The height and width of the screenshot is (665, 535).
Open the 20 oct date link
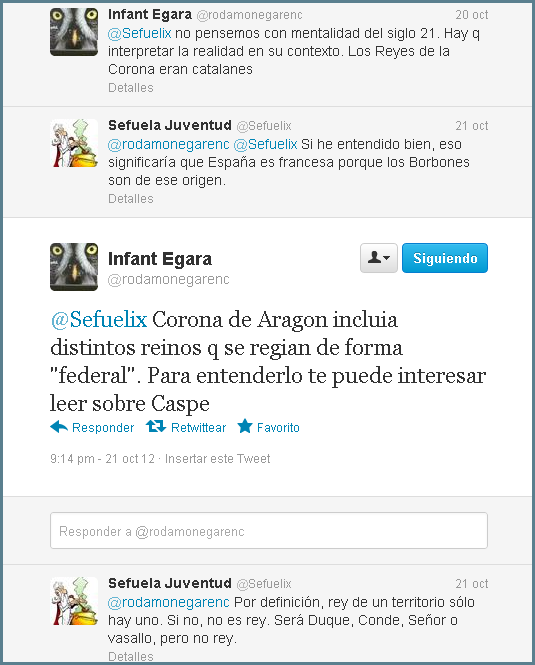(472, 15)
